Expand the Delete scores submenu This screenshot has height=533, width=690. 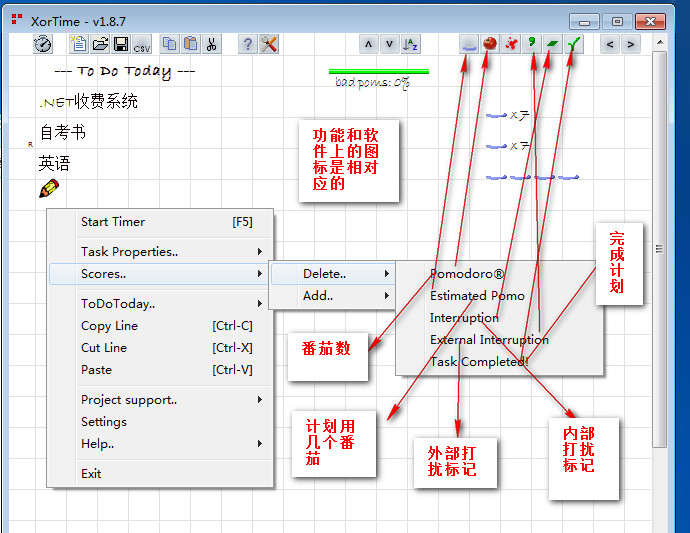(x=332, y=274)
